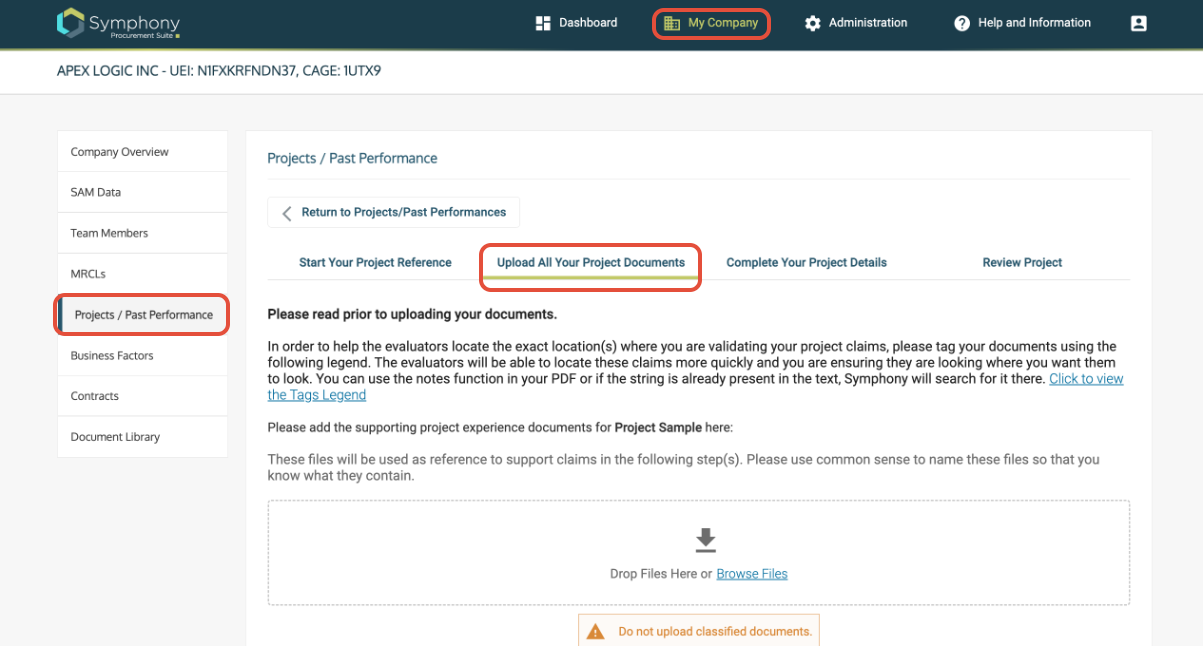This screenshot has height=646, width=1203.
Task: Click the orange warning triangle icon
Action: [x=595, y=632]
